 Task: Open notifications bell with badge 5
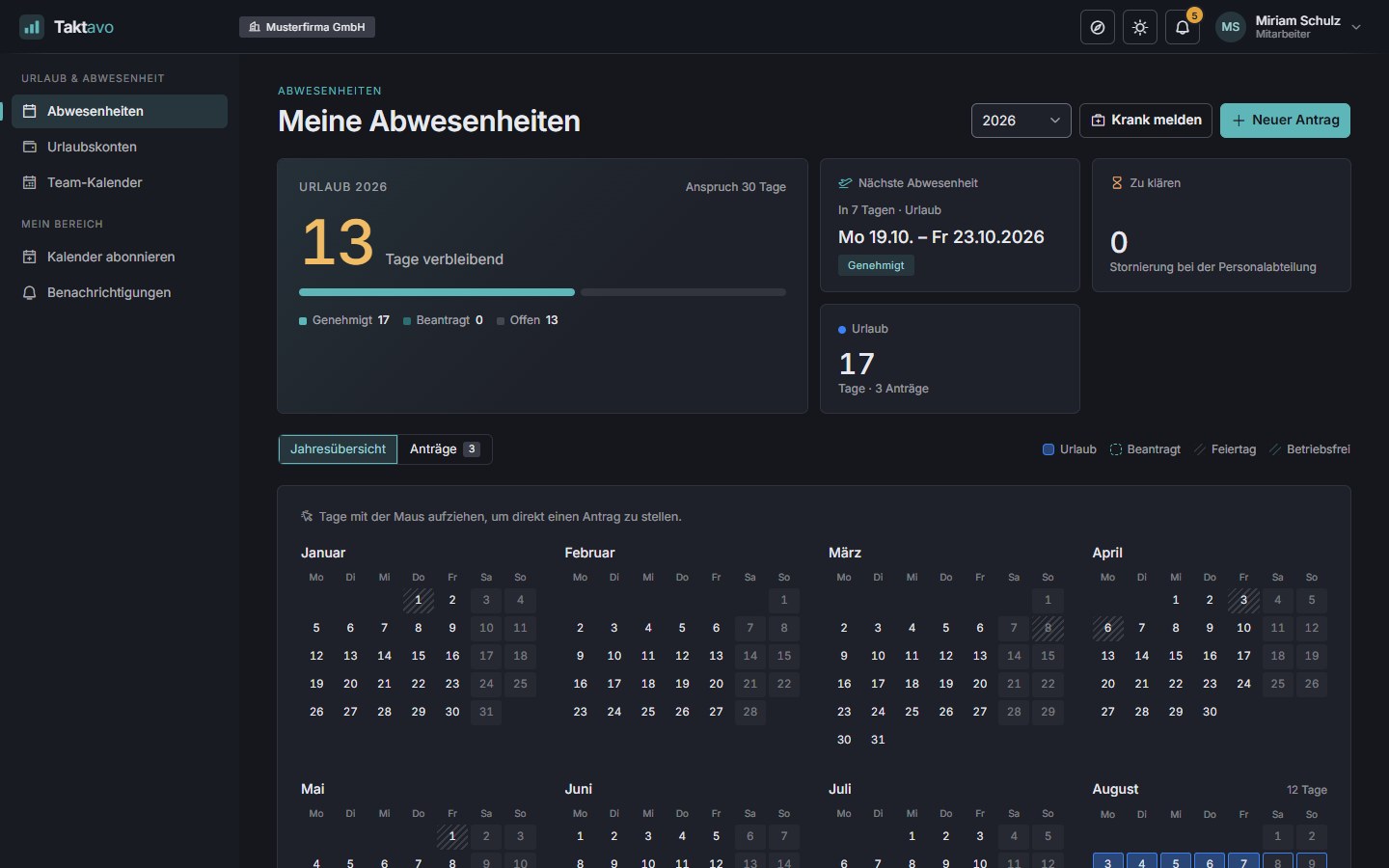(1183, 27)
